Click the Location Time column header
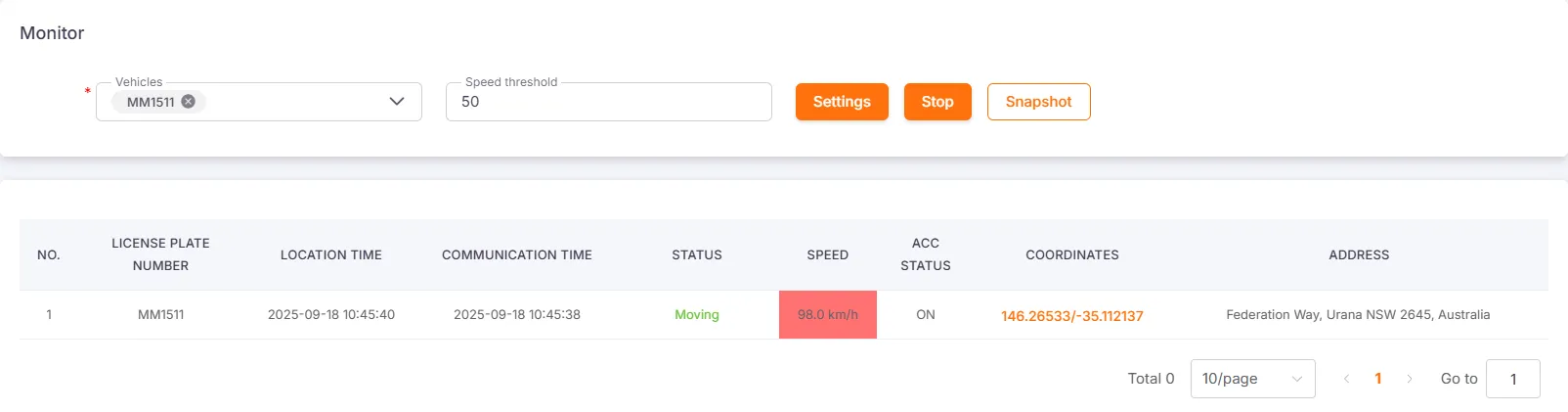 [x=331, y=254]
